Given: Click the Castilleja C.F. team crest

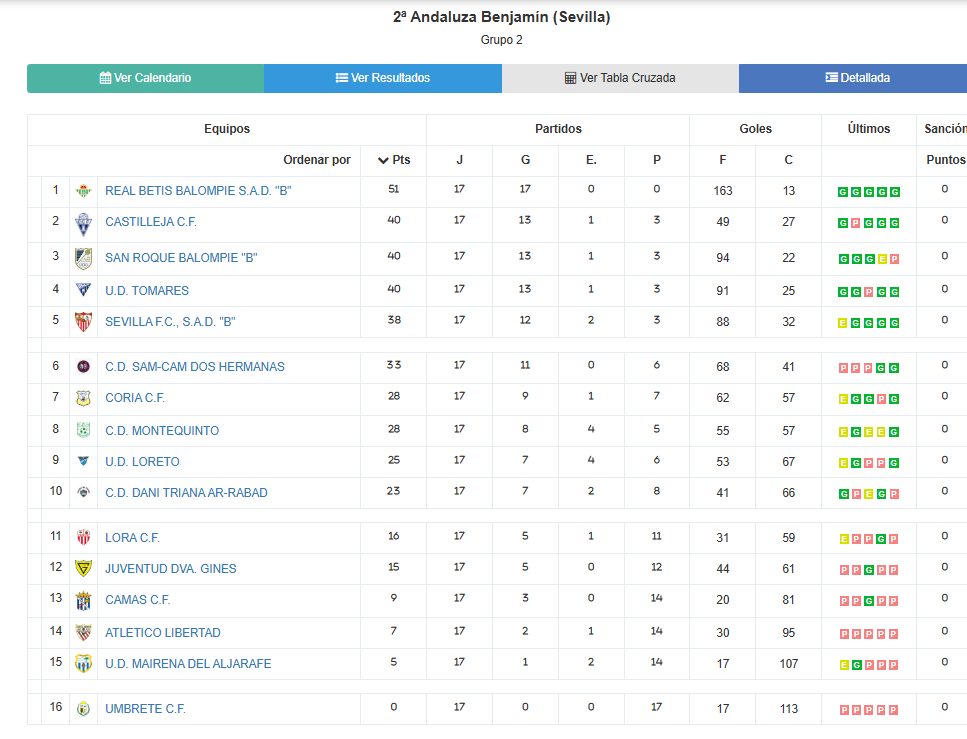Looking at the screenshot, I should pos(83,225).
